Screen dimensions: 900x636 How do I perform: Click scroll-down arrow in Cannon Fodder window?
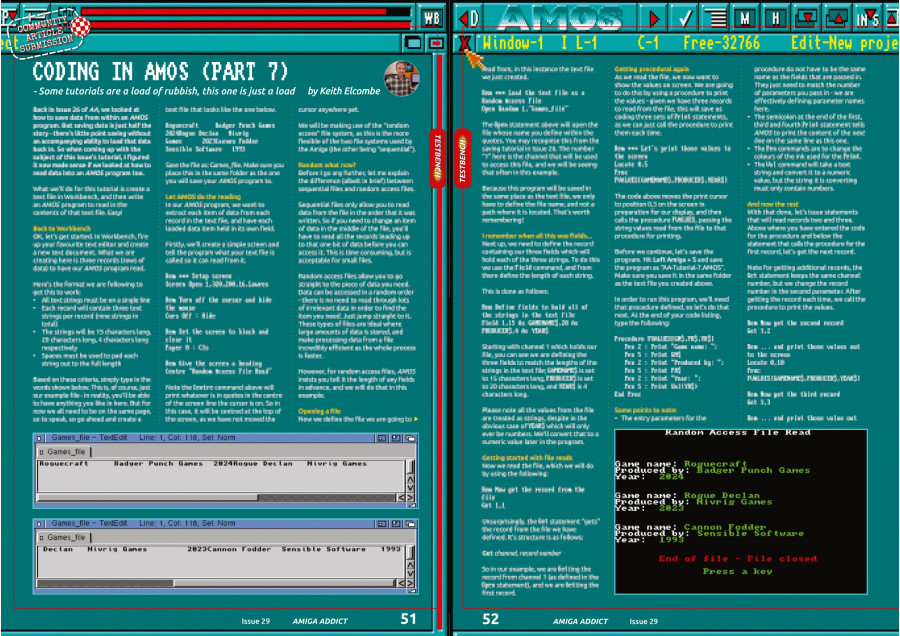[x=410, y=574]
